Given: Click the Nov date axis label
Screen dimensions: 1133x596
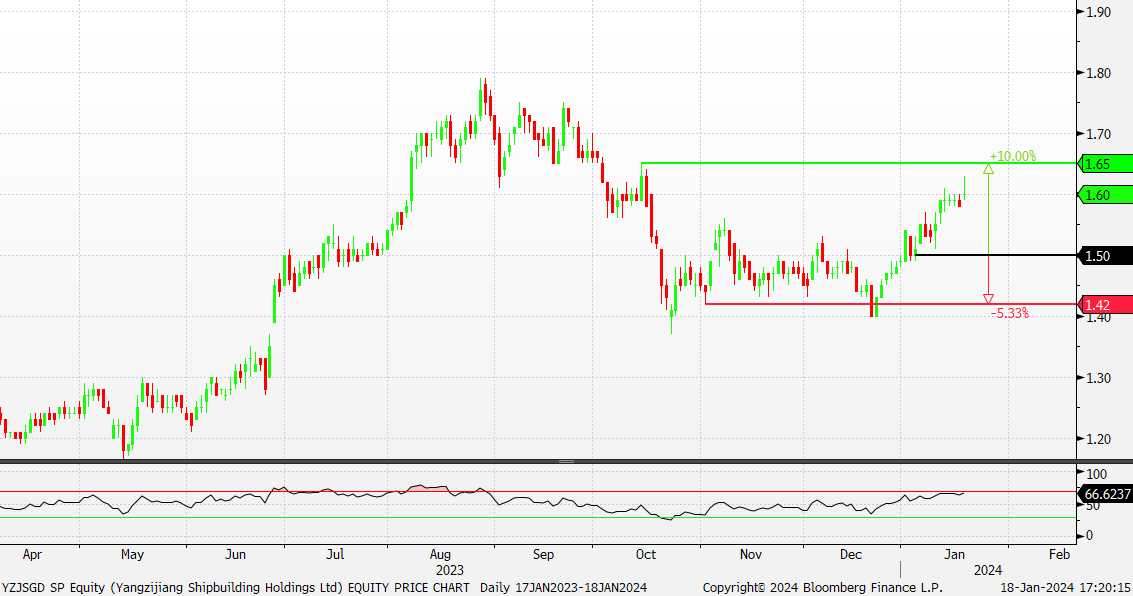Looking at the screenshot, I should (751, 555).
